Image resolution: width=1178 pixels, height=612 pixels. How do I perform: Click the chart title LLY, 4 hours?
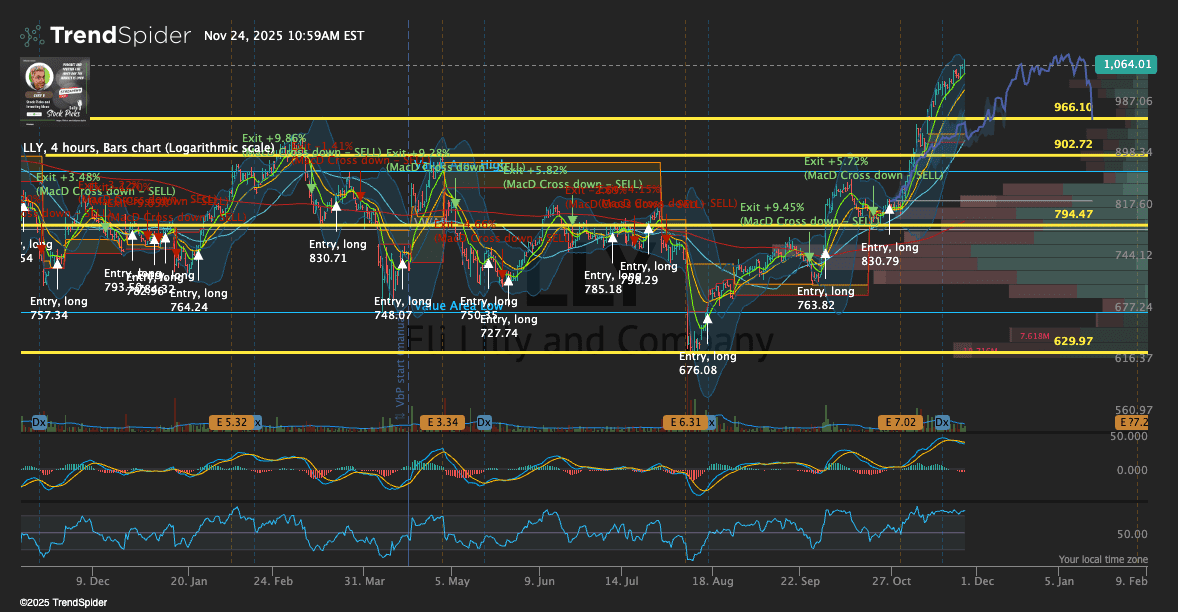click(x=148, y=148)
